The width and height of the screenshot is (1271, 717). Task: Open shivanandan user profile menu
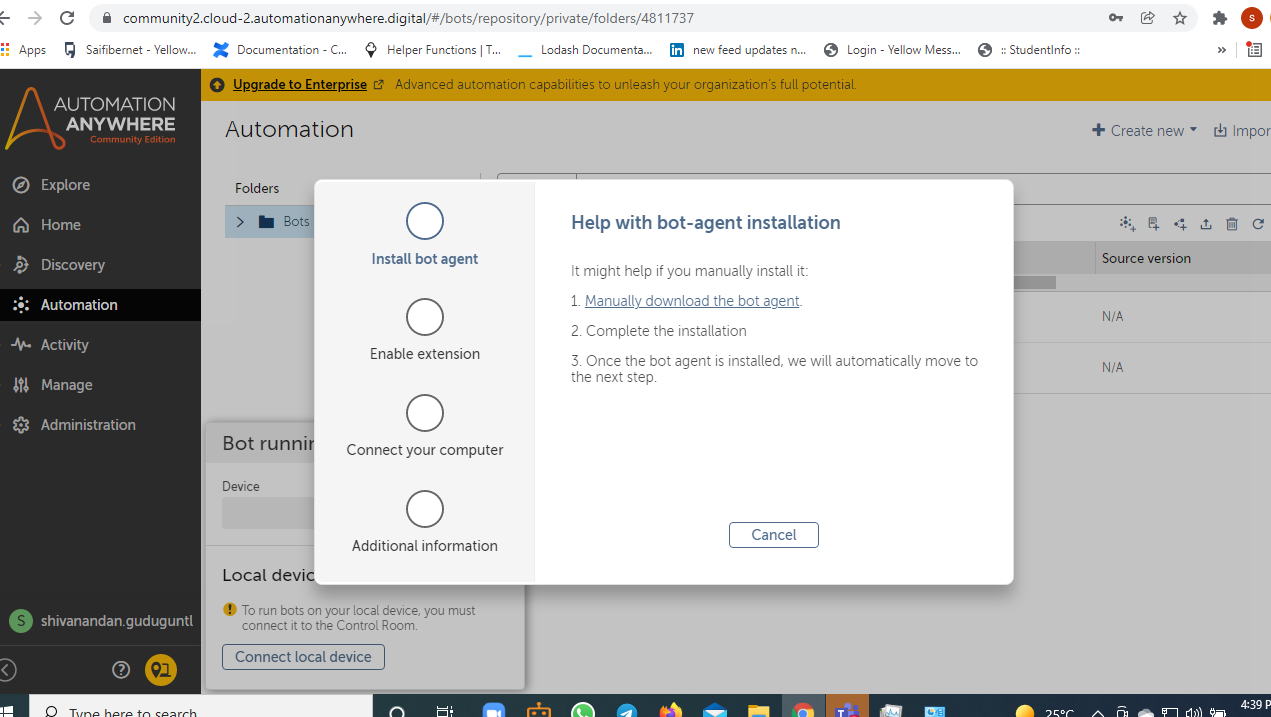pos(100,621)
